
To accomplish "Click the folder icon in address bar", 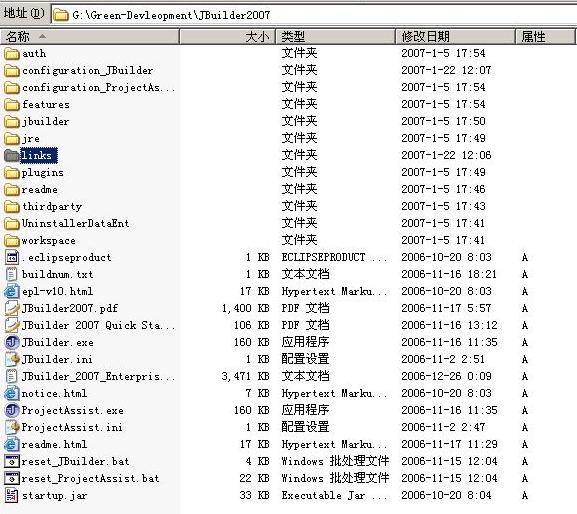I will (x=61, y=15).
